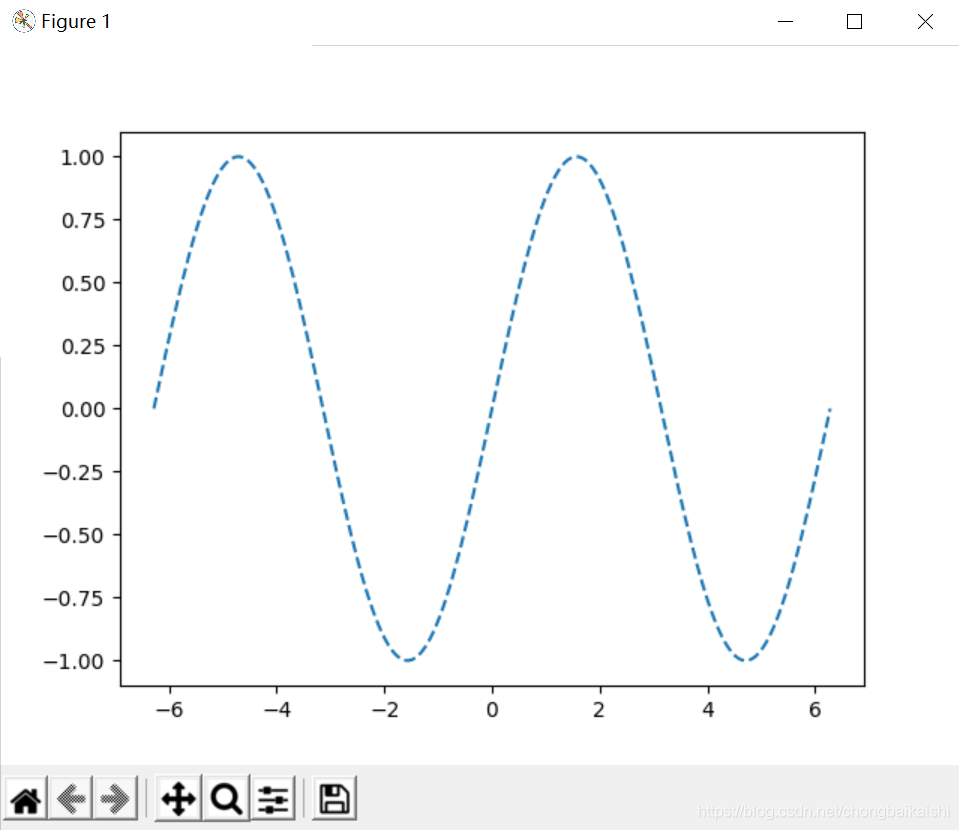Click the −4 x-axis tick label
This screenshot has height=830, width=959.
pyautogui.click(x=277, y=710)
